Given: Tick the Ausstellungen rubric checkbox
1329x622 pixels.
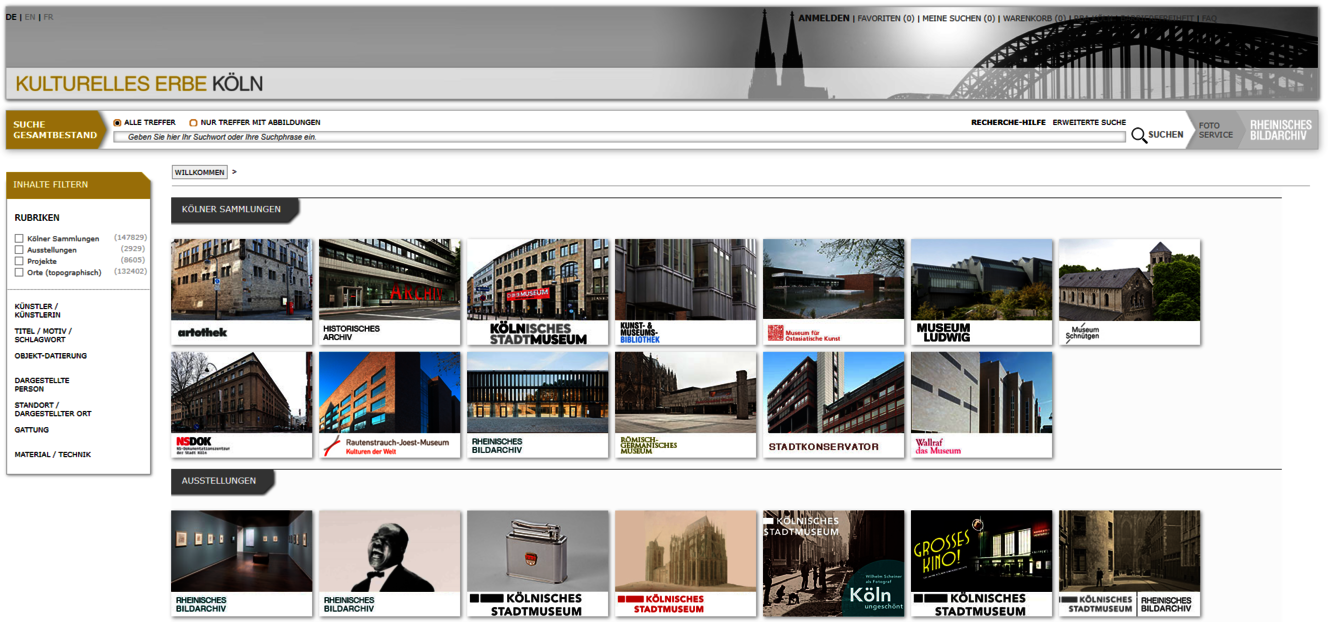Looking at the screenshot, I should 19,250.
